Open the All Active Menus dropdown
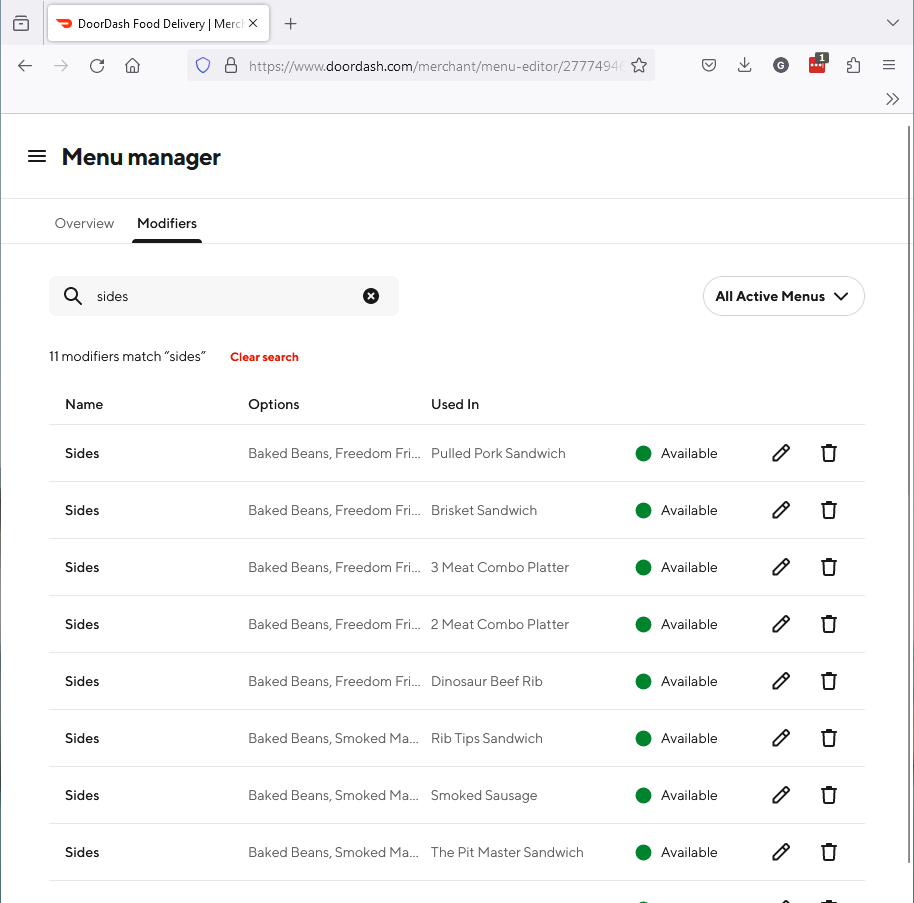Image resolution: width=914 pixels, height=903 pixels. tap(783, 296)
